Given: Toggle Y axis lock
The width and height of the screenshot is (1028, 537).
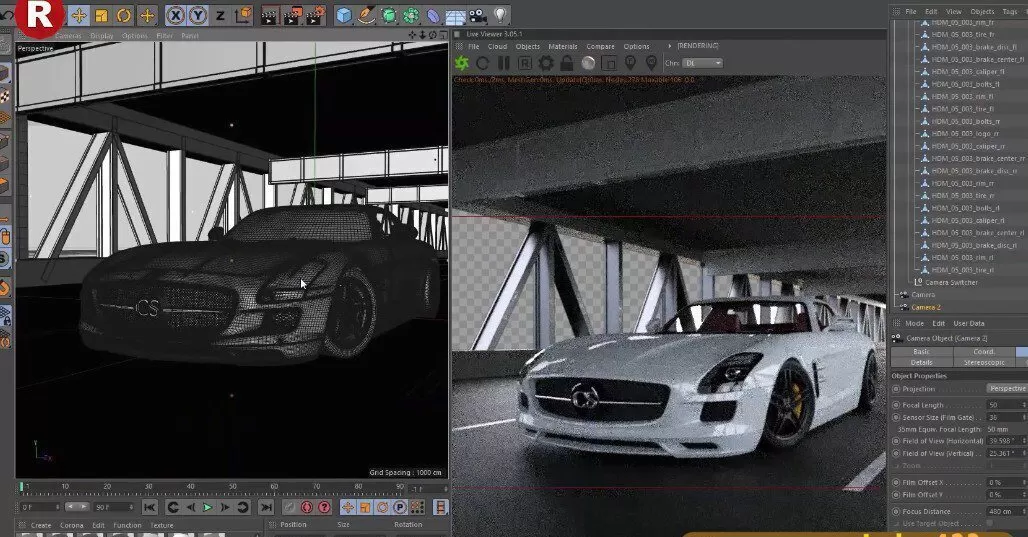Looking at the screenshot, I should pyautogui.click(x=198, y=15).
